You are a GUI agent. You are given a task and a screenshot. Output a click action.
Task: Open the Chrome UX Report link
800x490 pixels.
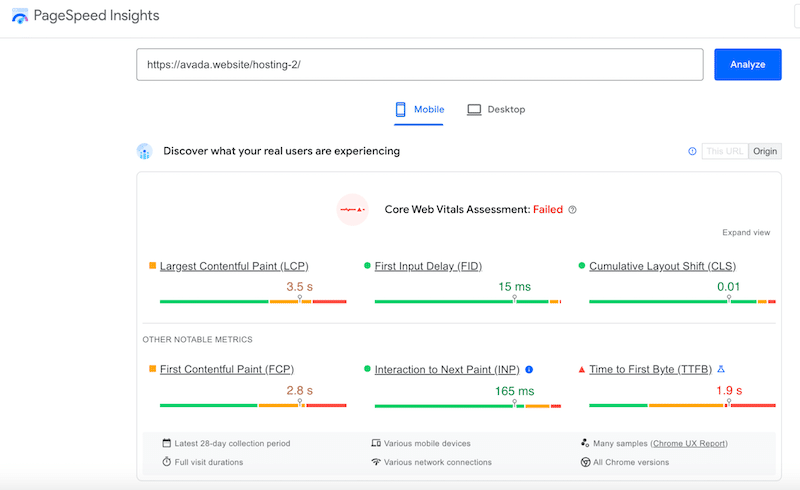pos(689,443)
